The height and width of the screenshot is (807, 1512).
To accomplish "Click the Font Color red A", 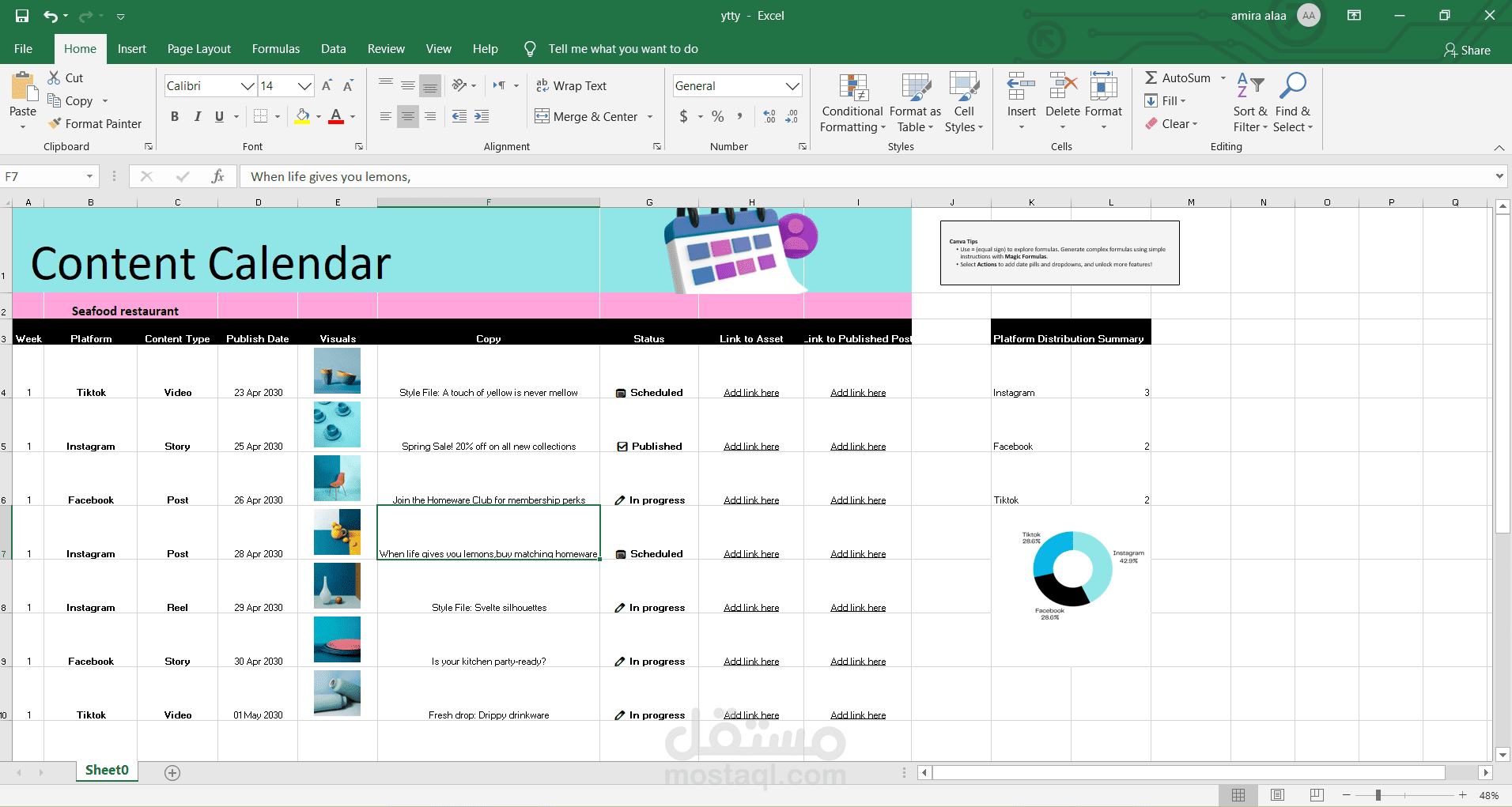I will click(x=336, y=116).
